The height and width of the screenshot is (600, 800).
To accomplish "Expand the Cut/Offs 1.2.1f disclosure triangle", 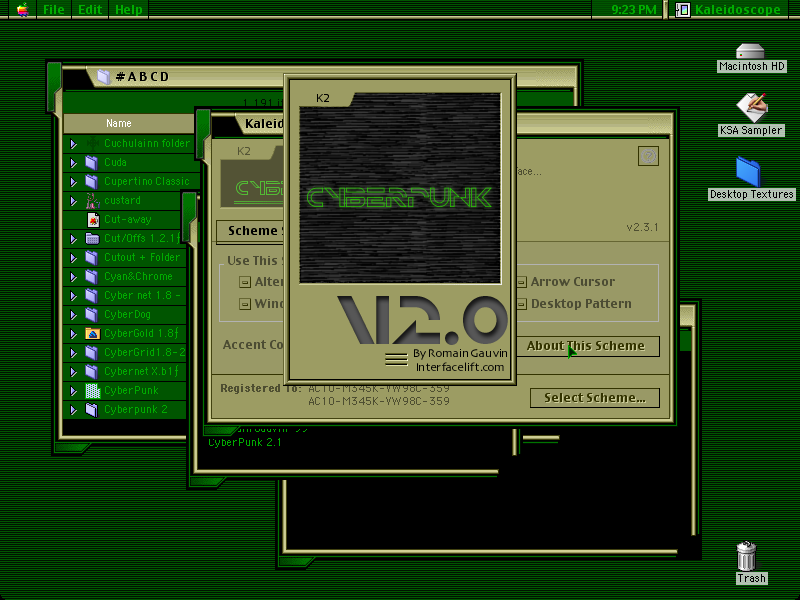I will tap(73, 239).
